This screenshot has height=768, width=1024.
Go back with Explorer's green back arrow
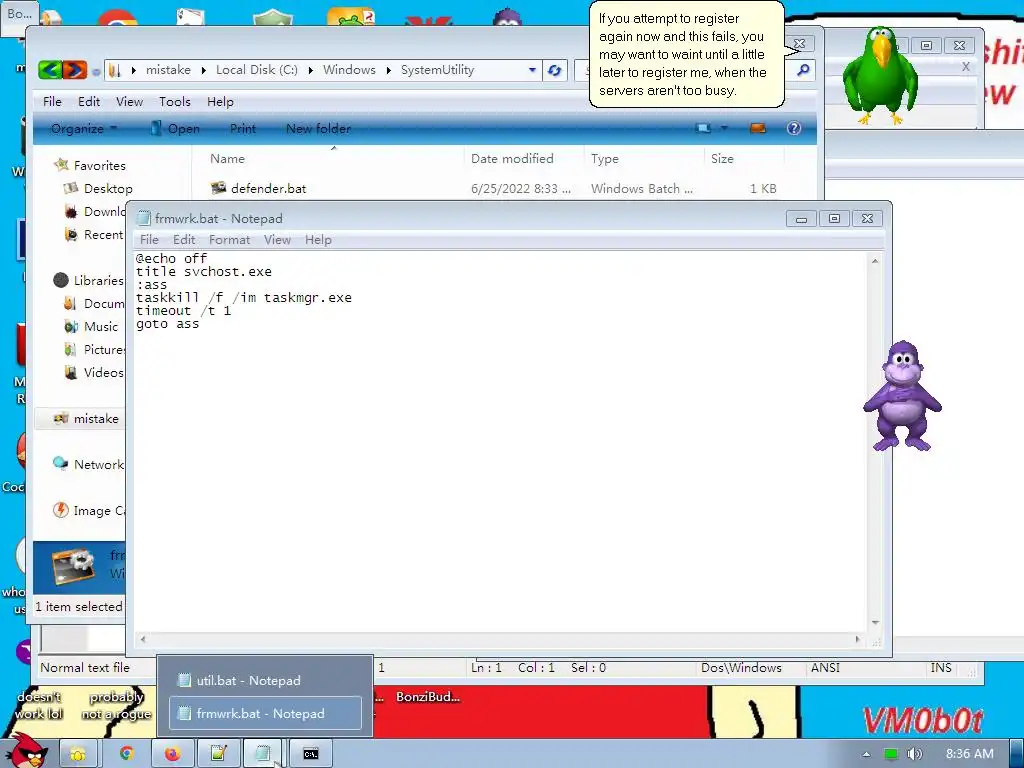(50, 69)
